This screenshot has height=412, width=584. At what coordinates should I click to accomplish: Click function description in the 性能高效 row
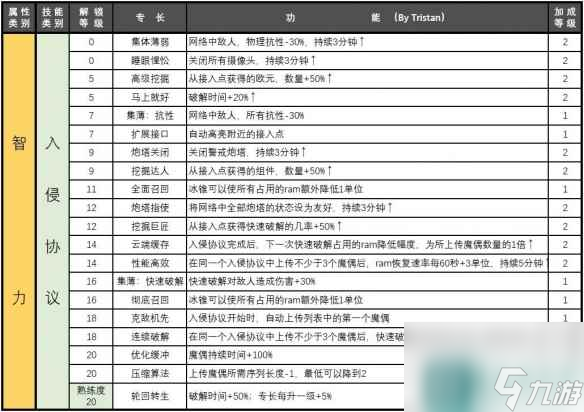(368, 263)
